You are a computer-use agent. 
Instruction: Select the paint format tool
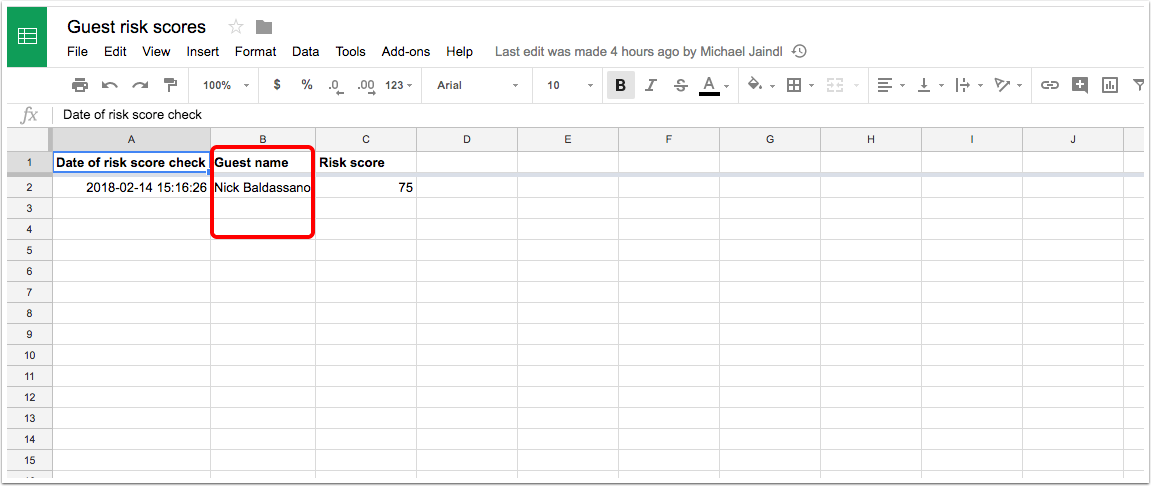pyautogui.click(x=170, y=85)
